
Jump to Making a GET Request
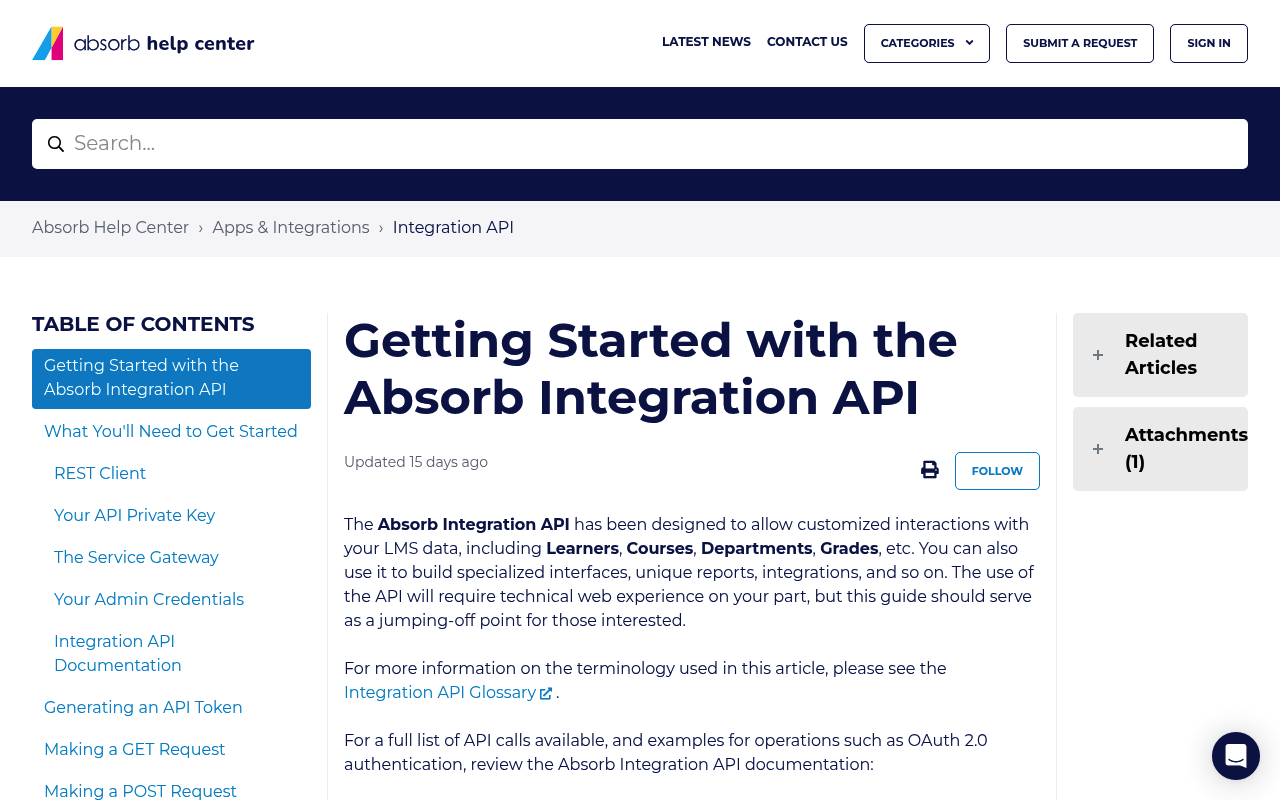(x=135, y=749)
